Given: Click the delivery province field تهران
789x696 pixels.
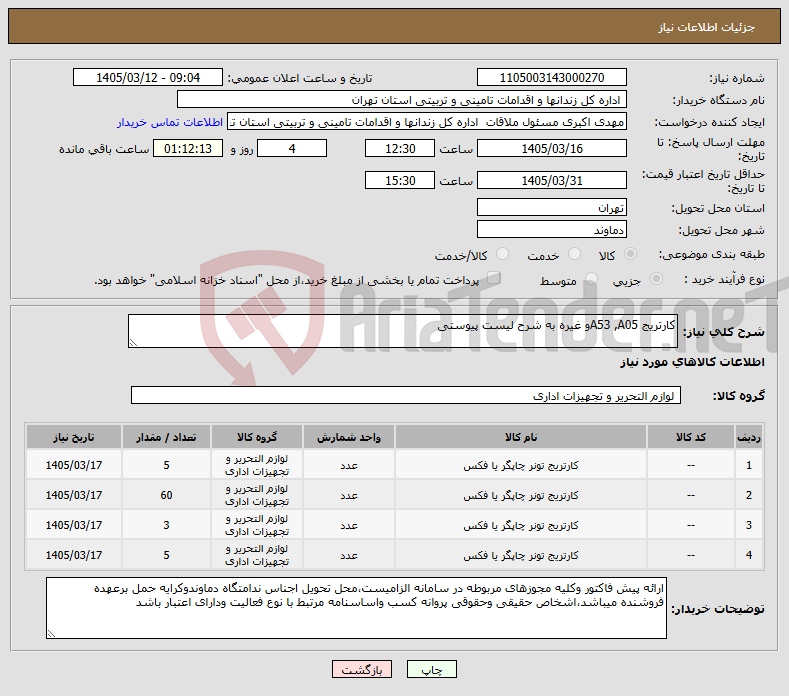Looking at the screenshot, I should [551, 207].
